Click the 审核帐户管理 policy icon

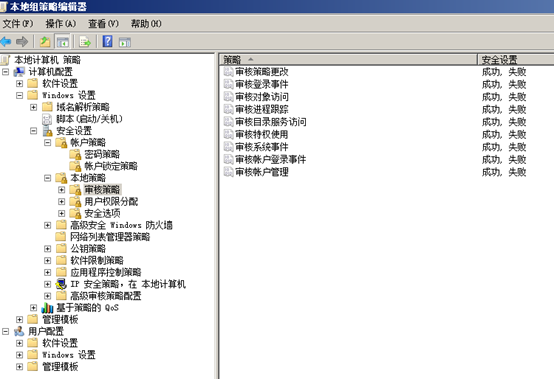[x=229, y=172]
